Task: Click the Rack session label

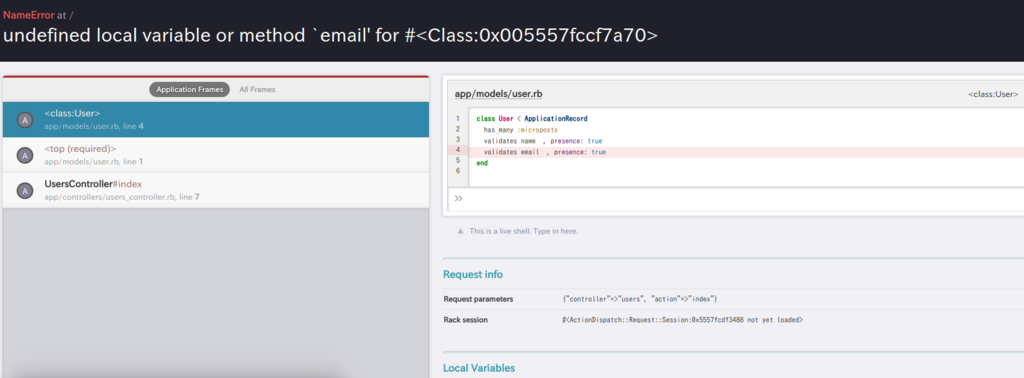Action: click(466, 320)
